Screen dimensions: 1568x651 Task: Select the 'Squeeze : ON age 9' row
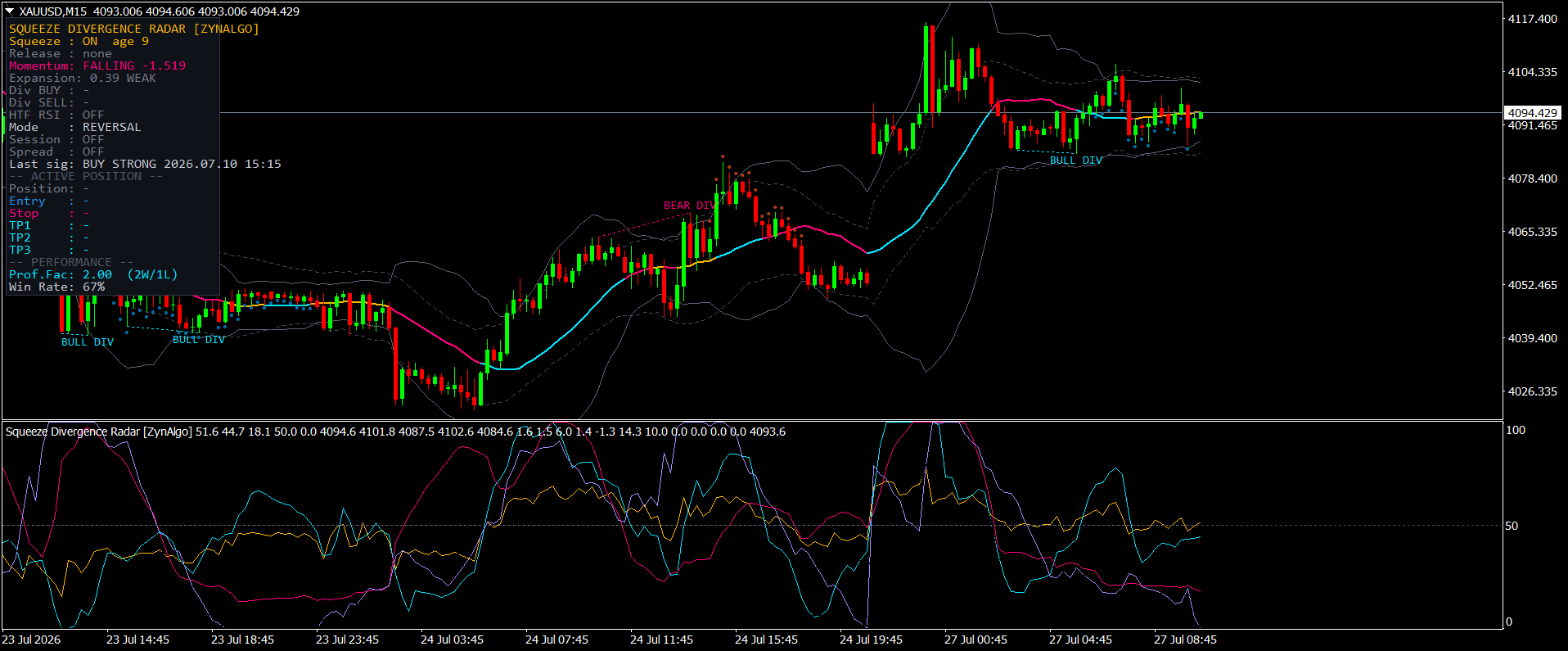click(x=79, y=41)
